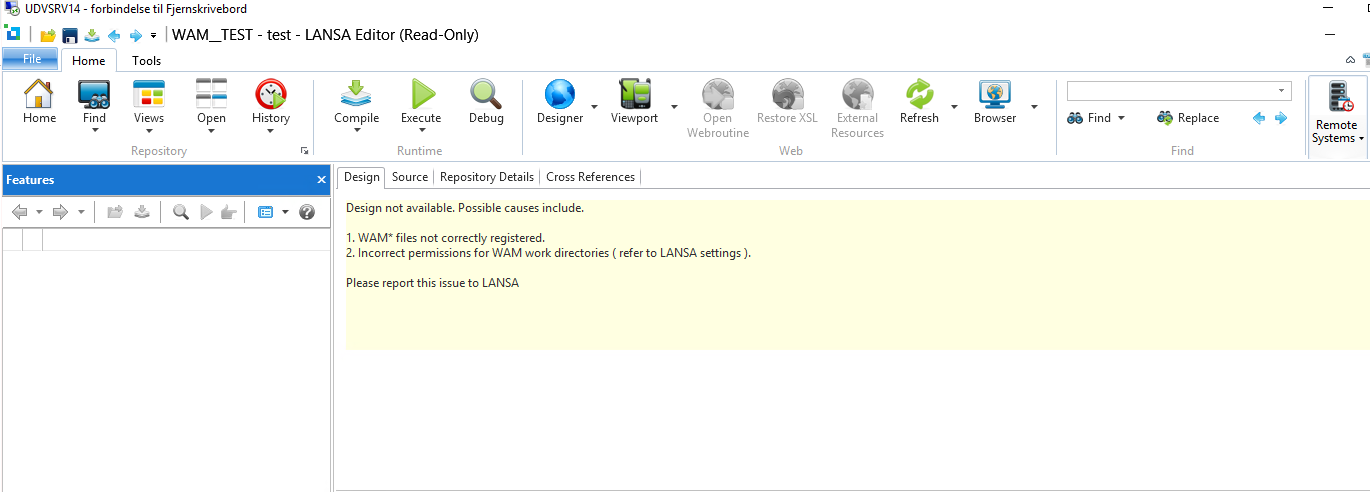
Task: Click the Designer globe icon
Action: (560, 94)
